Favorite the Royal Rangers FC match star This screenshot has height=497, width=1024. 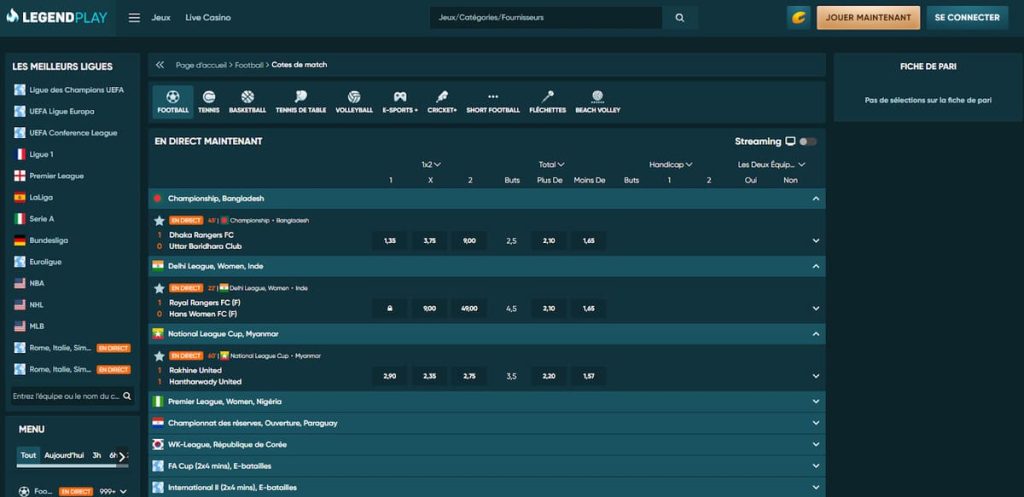(159, 288)
